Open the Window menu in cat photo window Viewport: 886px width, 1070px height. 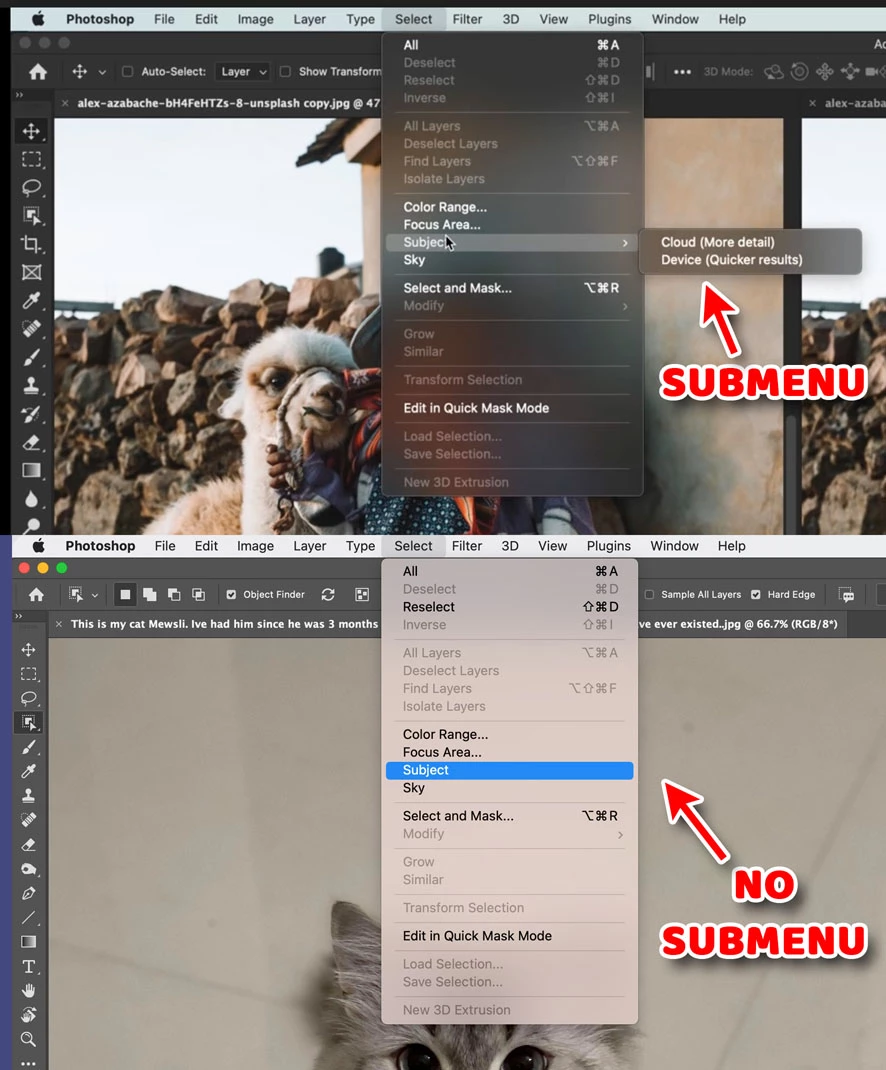click(x=674, y=546)
